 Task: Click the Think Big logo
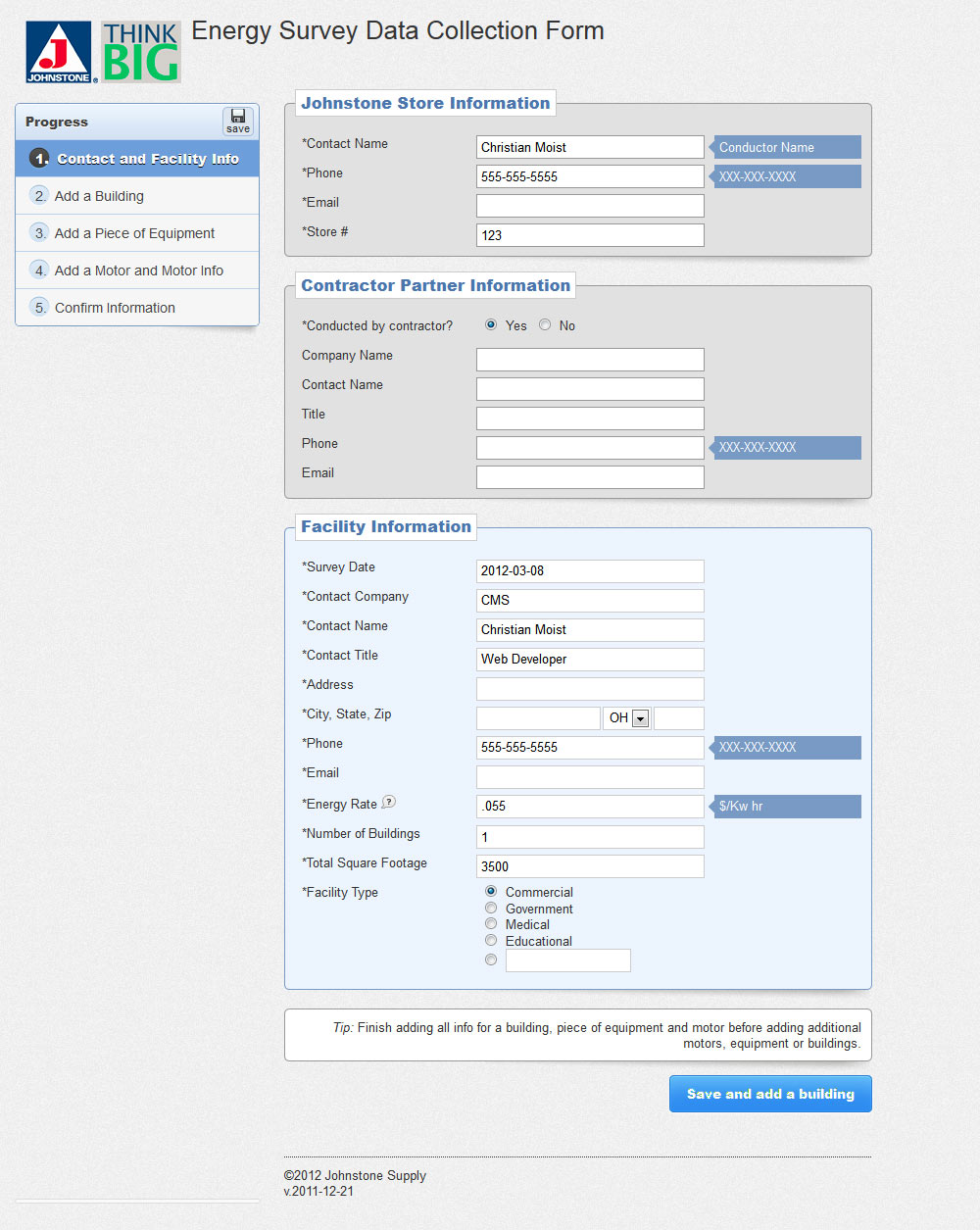click(x=141, y=52)
